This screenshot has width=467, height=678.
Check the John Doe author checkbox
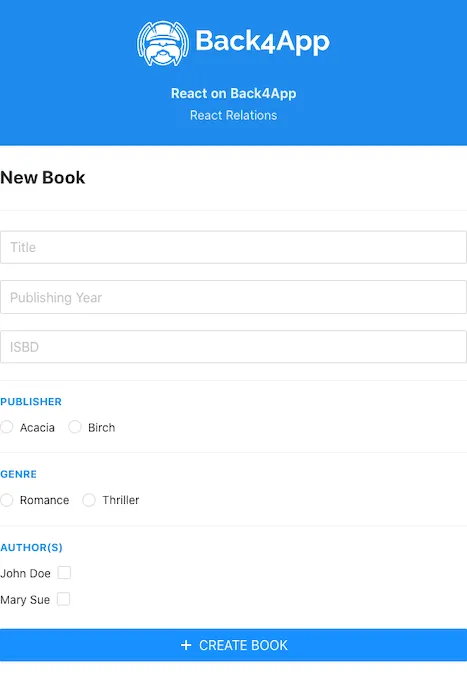(64, 572)
